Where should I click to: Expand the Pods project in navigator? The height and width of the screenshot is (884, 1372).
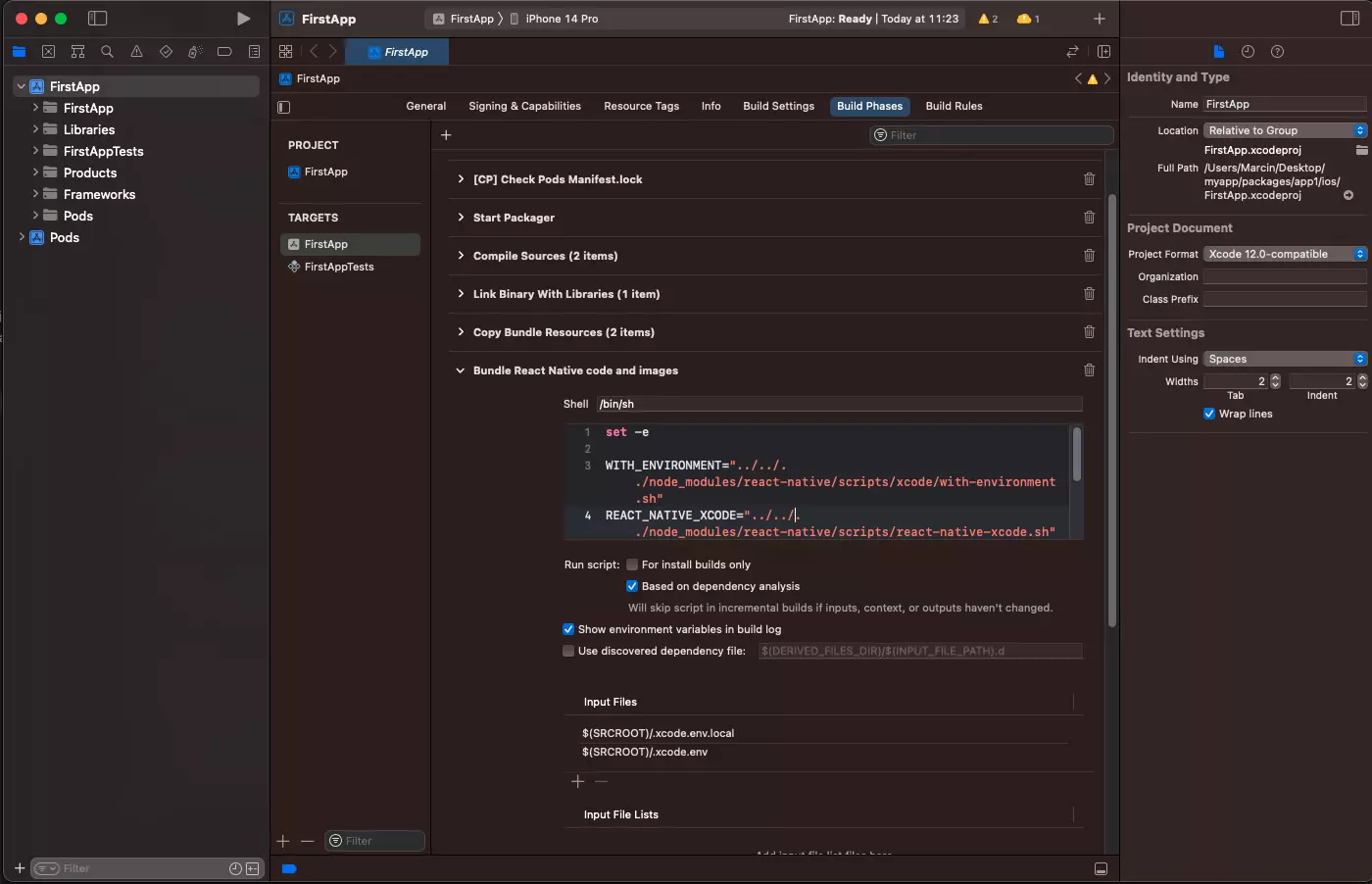(x=22, y=237)
